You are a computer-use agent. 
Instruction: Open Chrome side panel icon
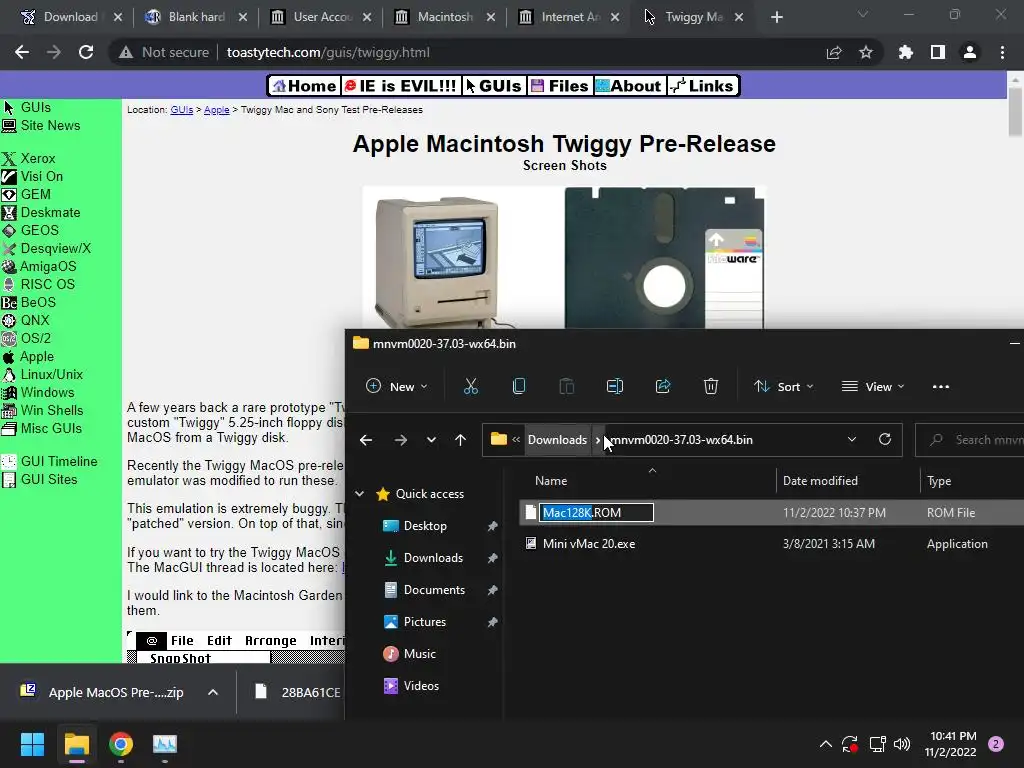point(938,52)
